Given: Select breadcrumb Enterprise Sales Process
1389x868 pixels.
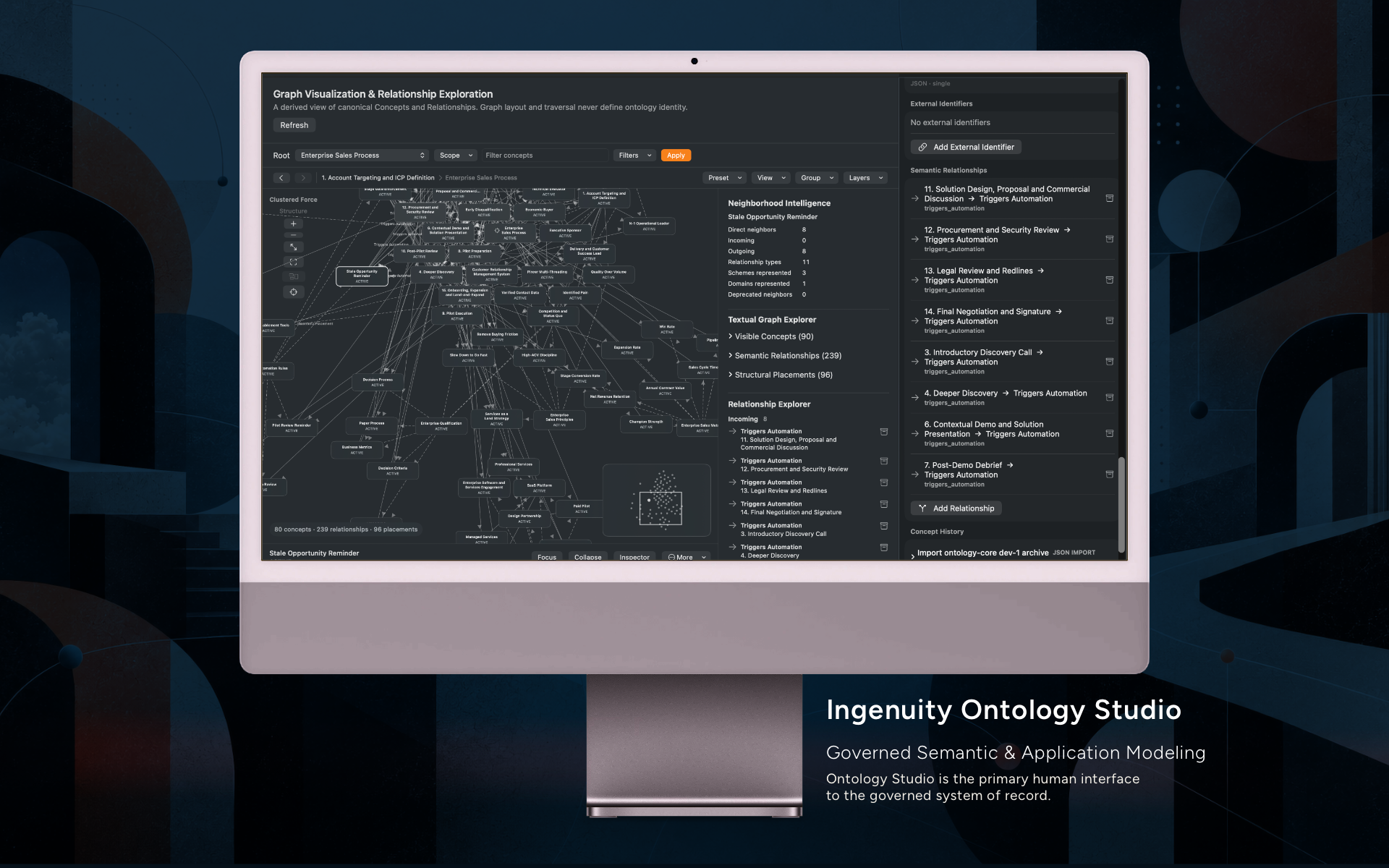Looking at the screenshot, I should click(481, 178).
